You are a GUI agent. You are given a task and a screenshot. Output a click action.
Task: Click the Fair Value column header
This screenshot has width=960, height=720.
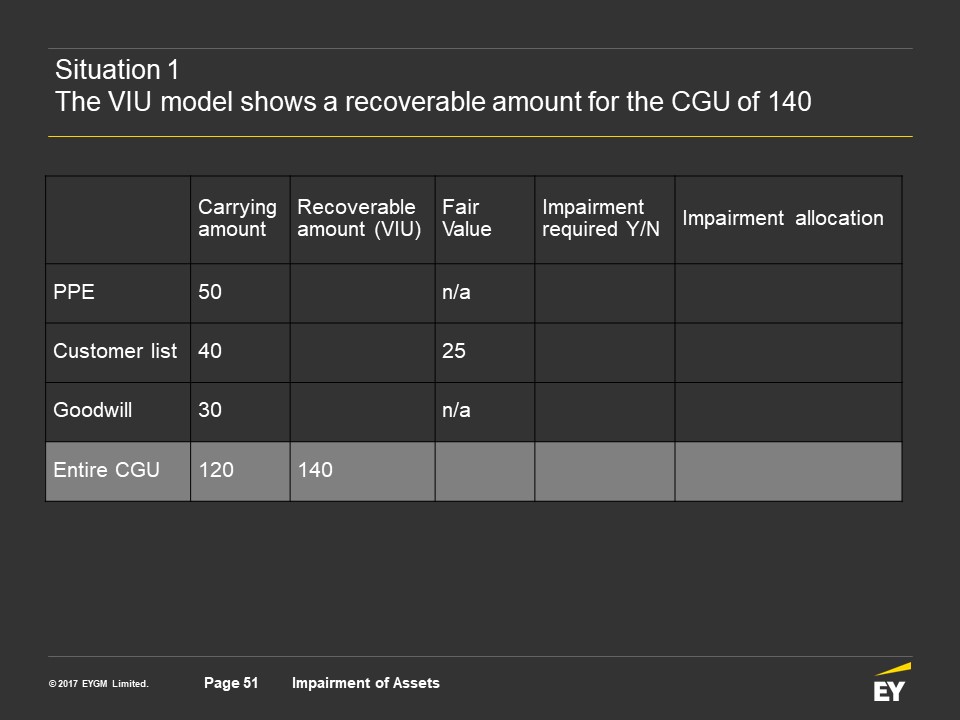467,218
